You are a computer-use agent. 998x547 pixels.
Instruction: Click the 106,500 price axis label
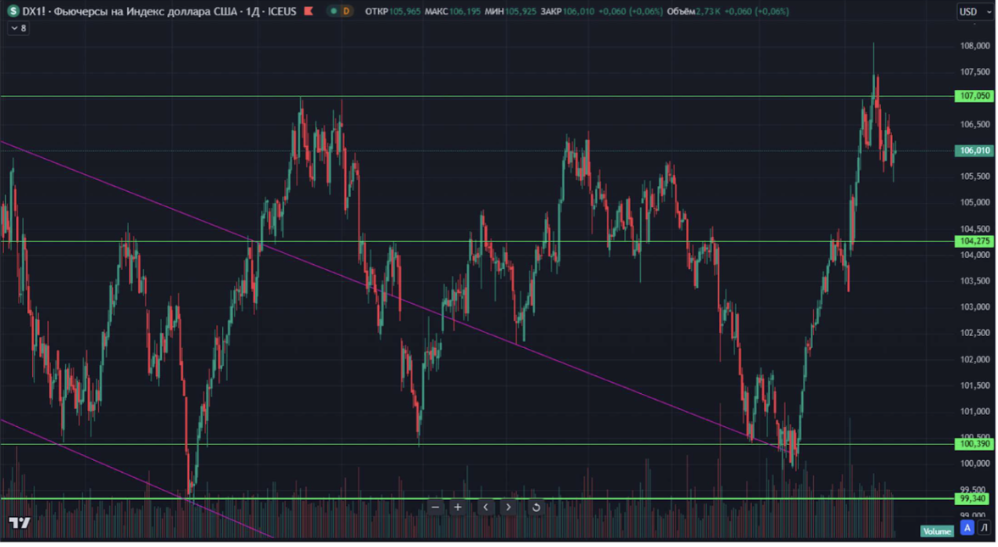tap(974, 124)
